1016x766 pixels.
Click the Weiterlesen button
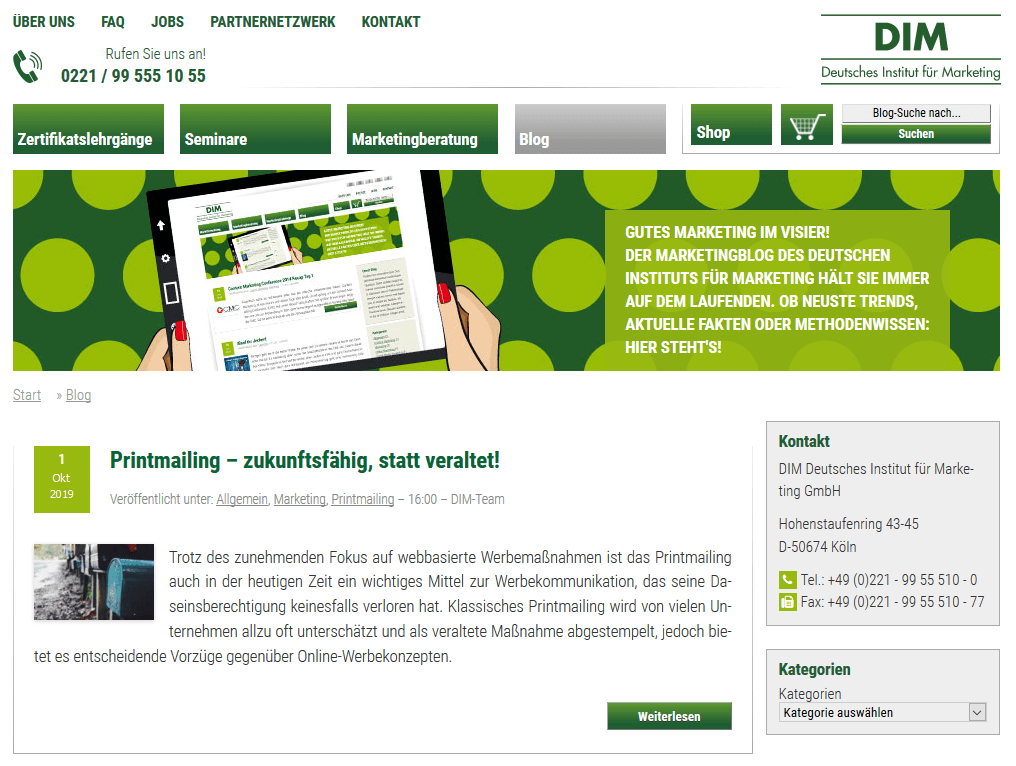click(x=669, y=716)
